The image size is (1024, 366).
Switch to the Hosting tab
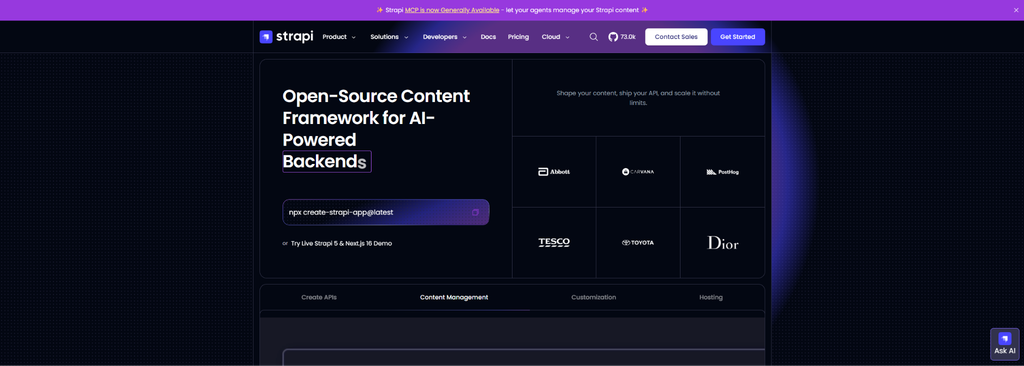click(711, 297)
